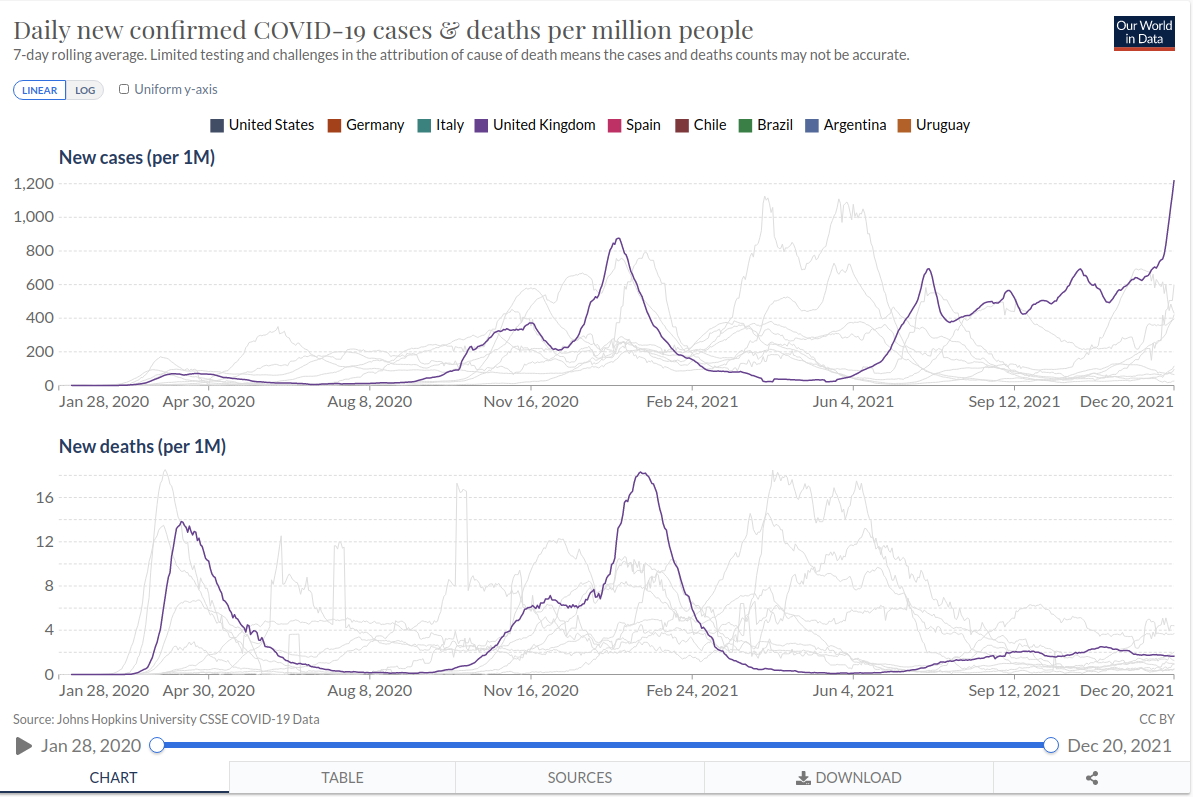Image resolution: width=1193 pixels, height=797 pixels.
Task: Click the timeline end handle
Action: click(x=1051, y=745)
